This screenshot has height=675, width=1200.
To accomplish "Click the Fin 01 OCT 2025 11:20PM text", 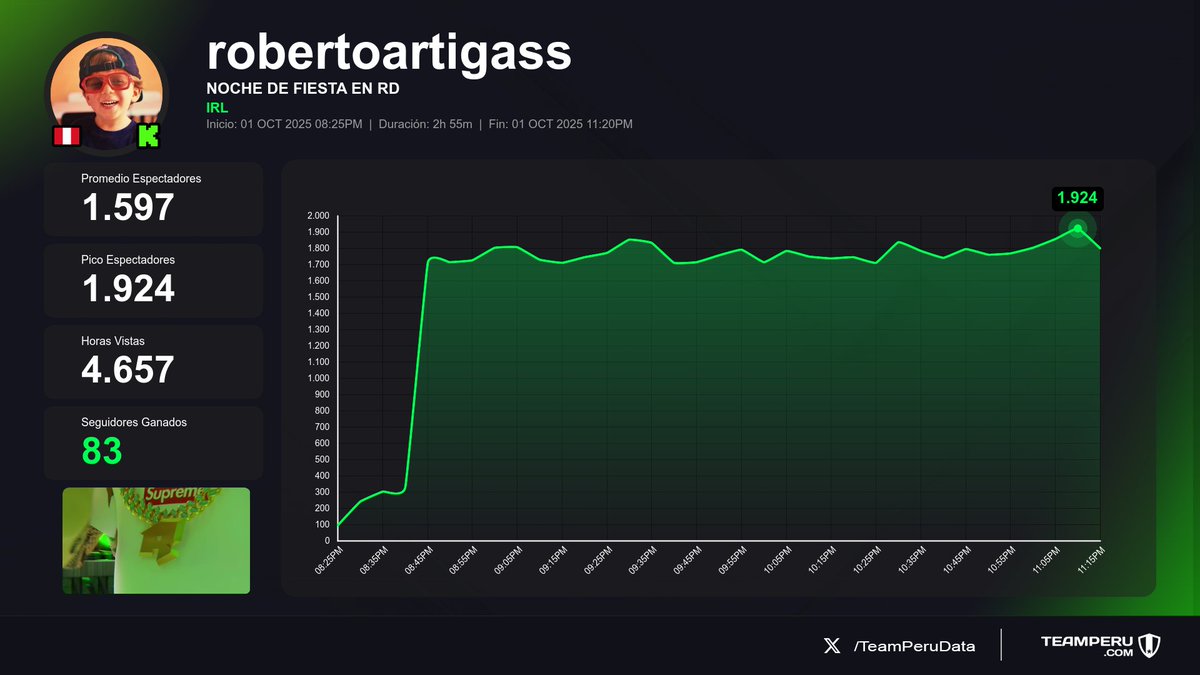I will [x=558, y=124].
